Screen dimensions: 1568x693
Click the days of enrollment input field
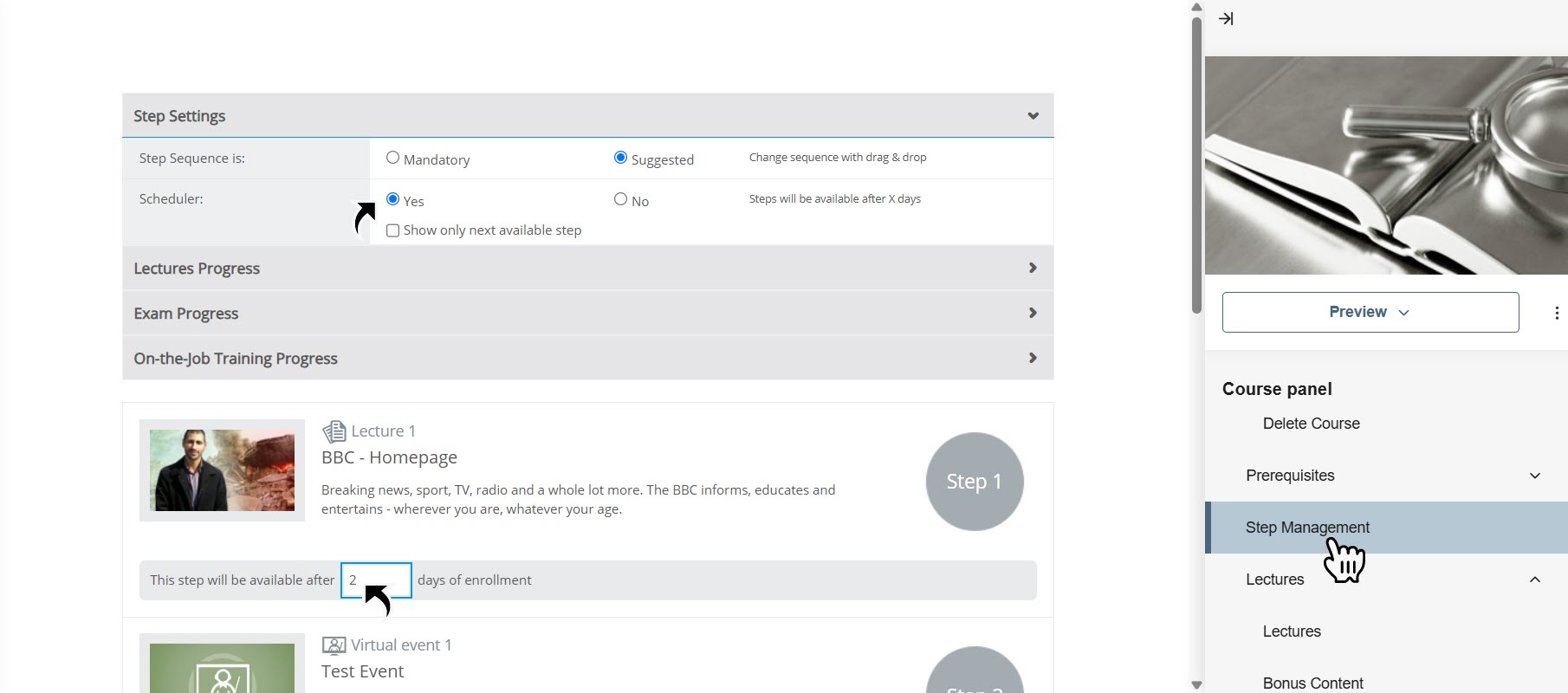pos(376,580)
